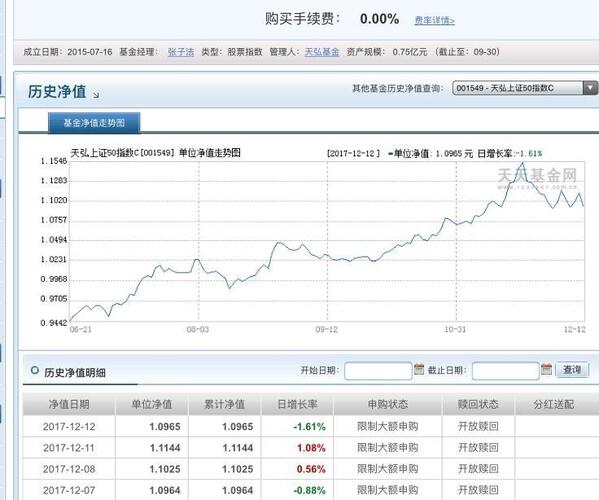Select the 2017-12-12 date cell
The height and width of the screenshot is (500, 599).
pyautogui.click(x=69, y=426)
